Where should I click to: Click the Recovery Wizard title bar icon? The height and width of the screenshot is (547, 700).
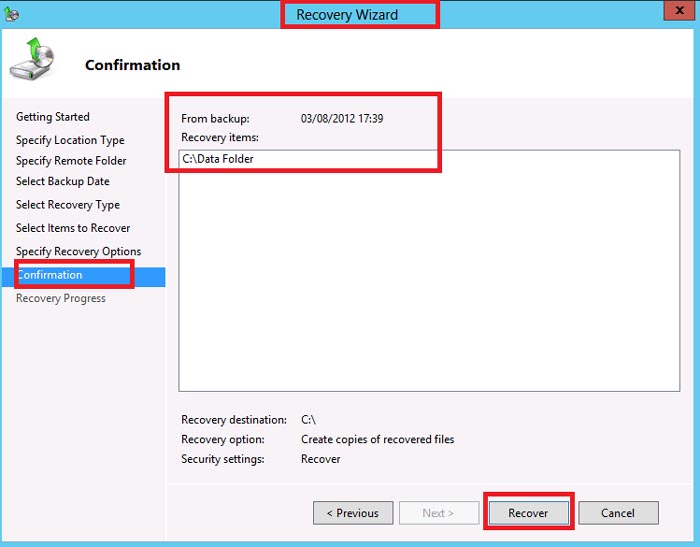coord(11,14)
